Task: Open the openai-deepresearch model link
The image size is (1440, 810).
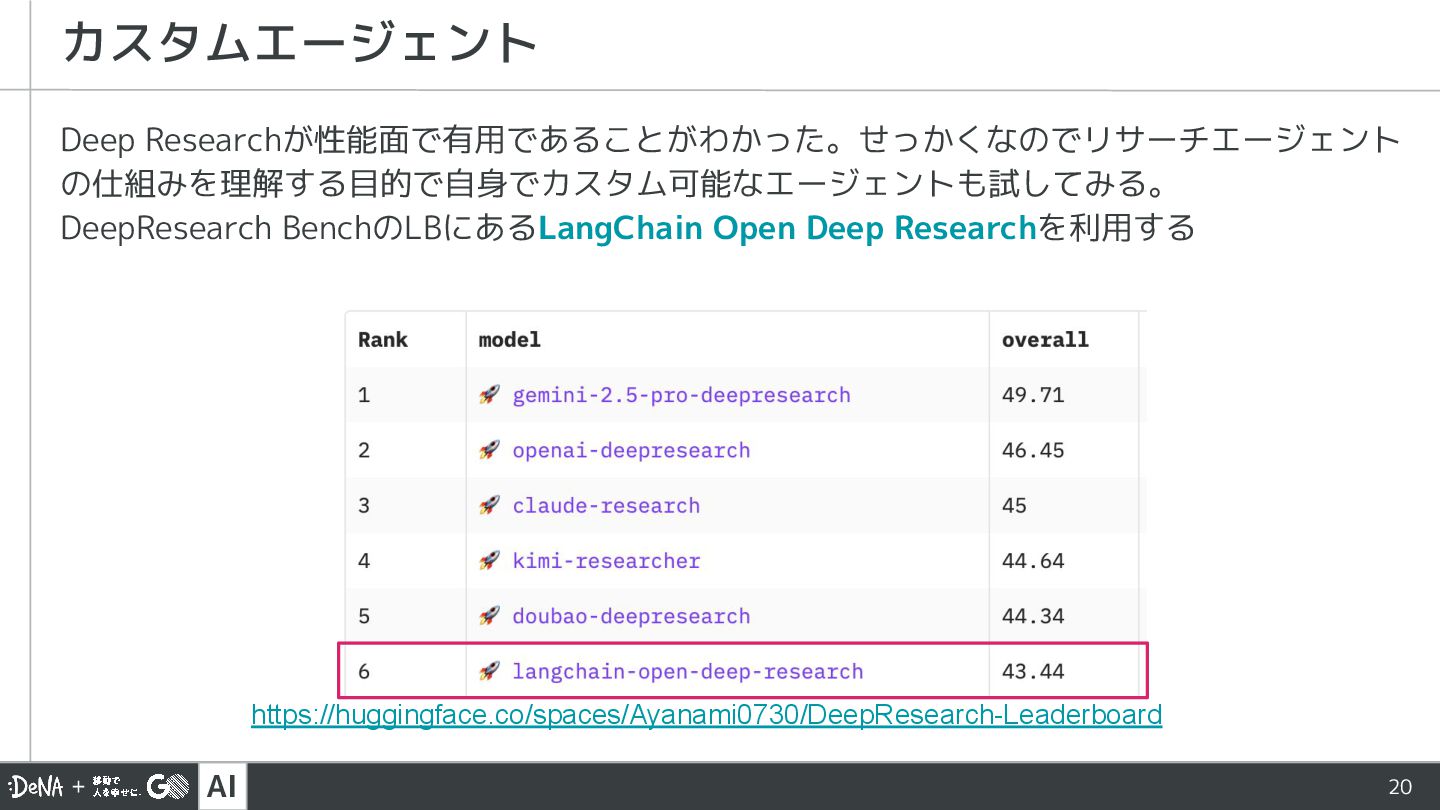Action: pyautogui.click(x=631, y=450)
